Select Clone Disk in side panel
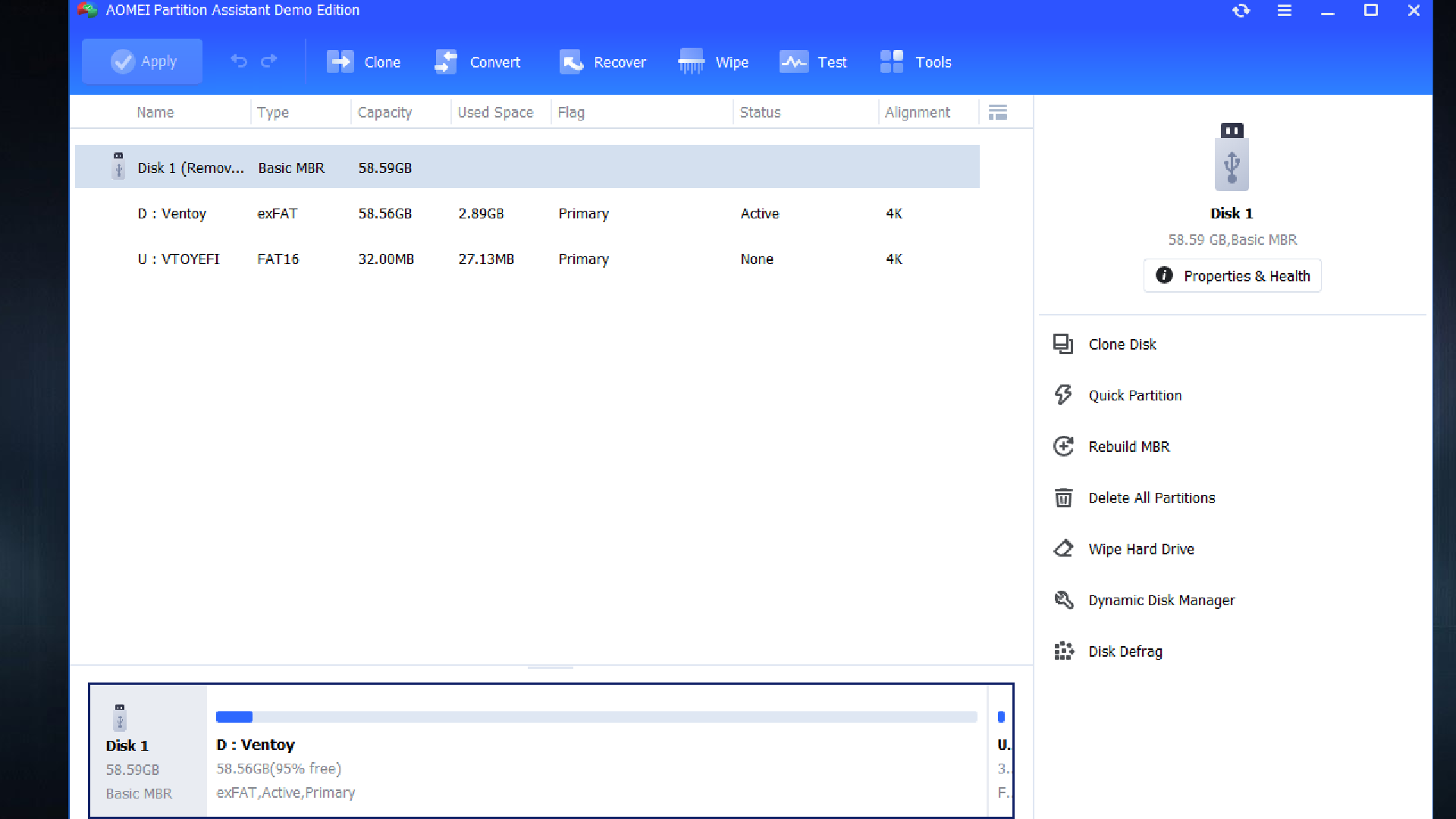The height and width of the screenshot is (819, 1456). (x=1122, y=344)
